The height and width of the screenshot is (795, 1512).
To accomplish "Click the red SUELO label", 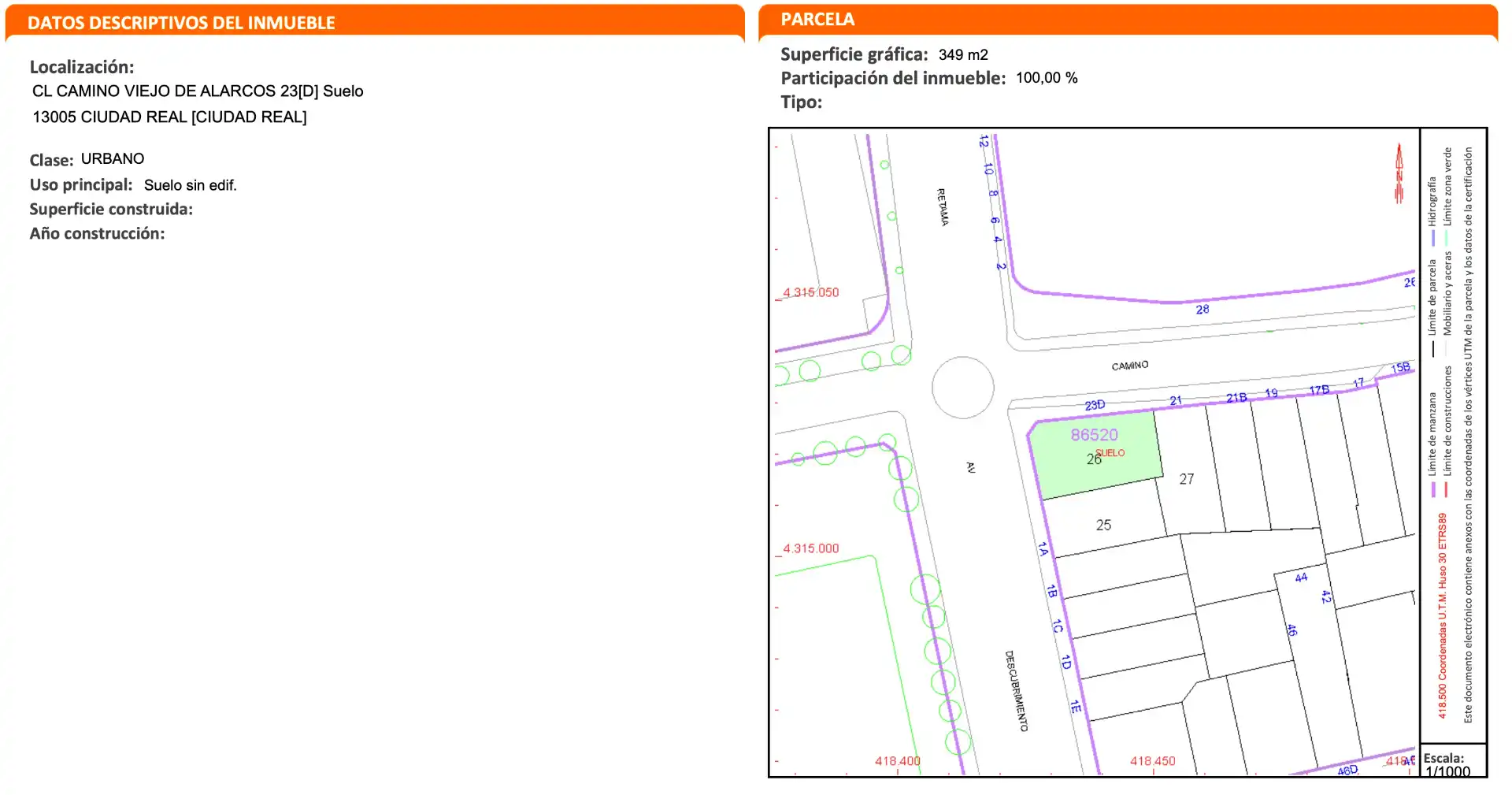I will click(x=1110, y=453).
